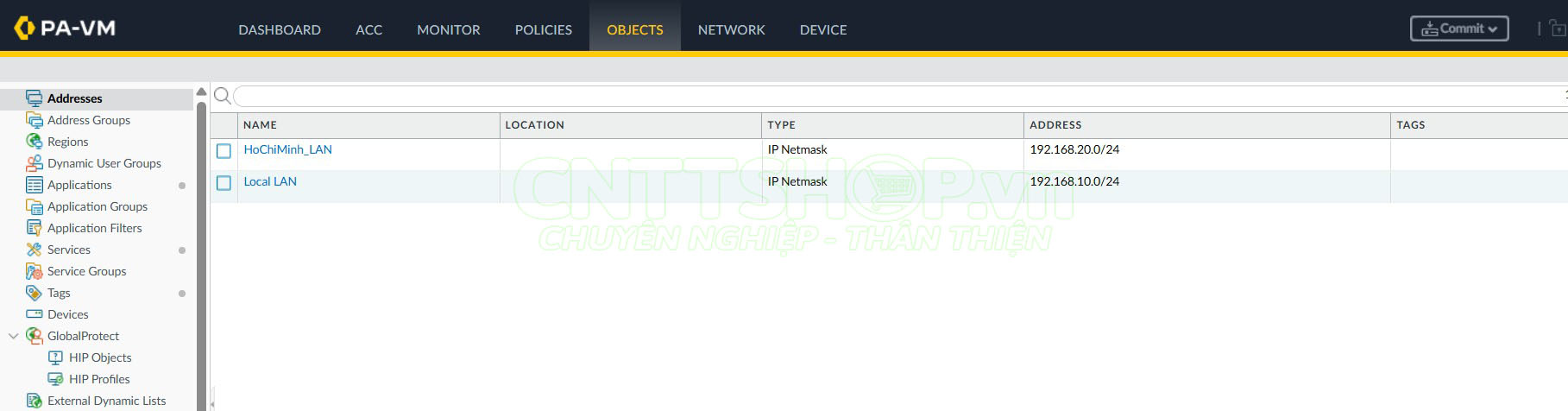The width and height of the screenshot is (1568, 411).
Task: Click the Addresses icon in sidebar
Action: coord(35,98)
